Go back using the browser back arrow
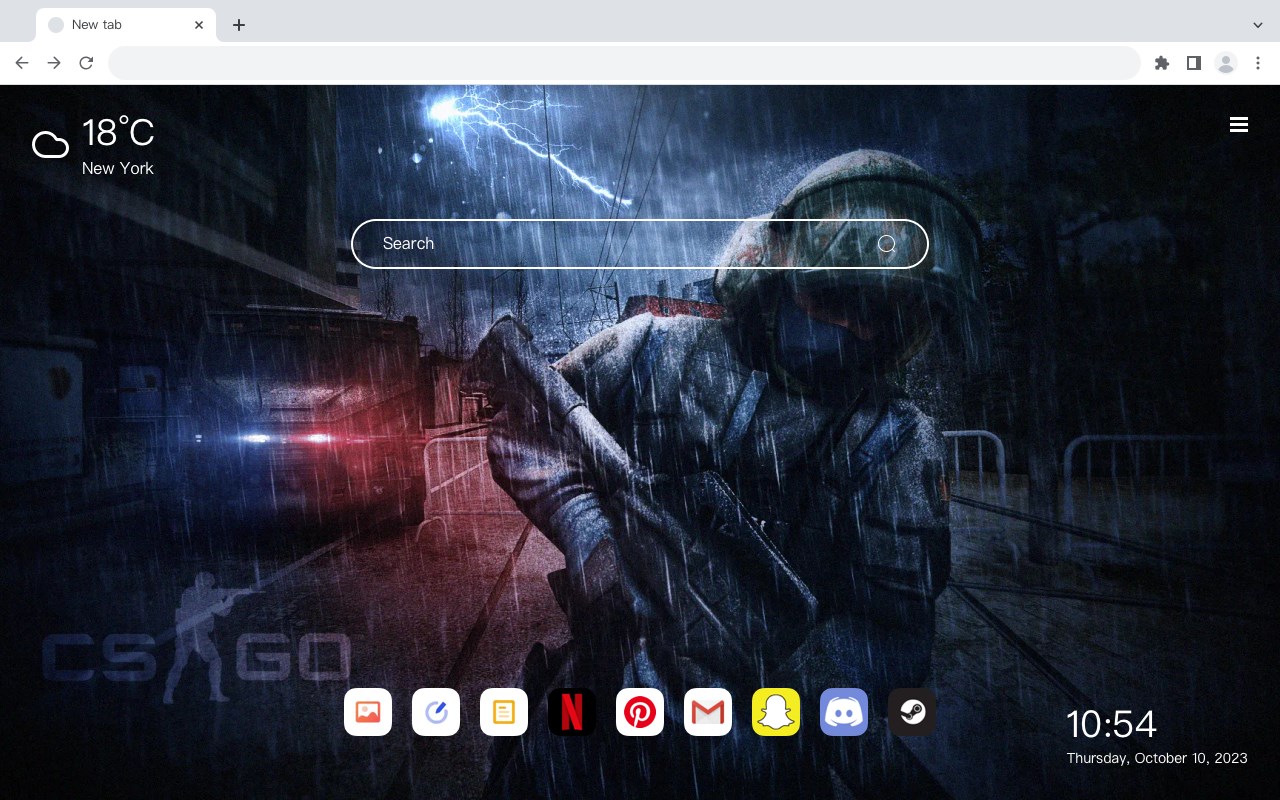 pos(22,63)
